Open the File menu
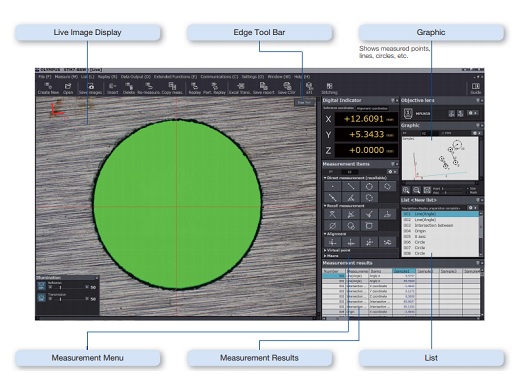 pyautogui.click(x=44, y=77)
